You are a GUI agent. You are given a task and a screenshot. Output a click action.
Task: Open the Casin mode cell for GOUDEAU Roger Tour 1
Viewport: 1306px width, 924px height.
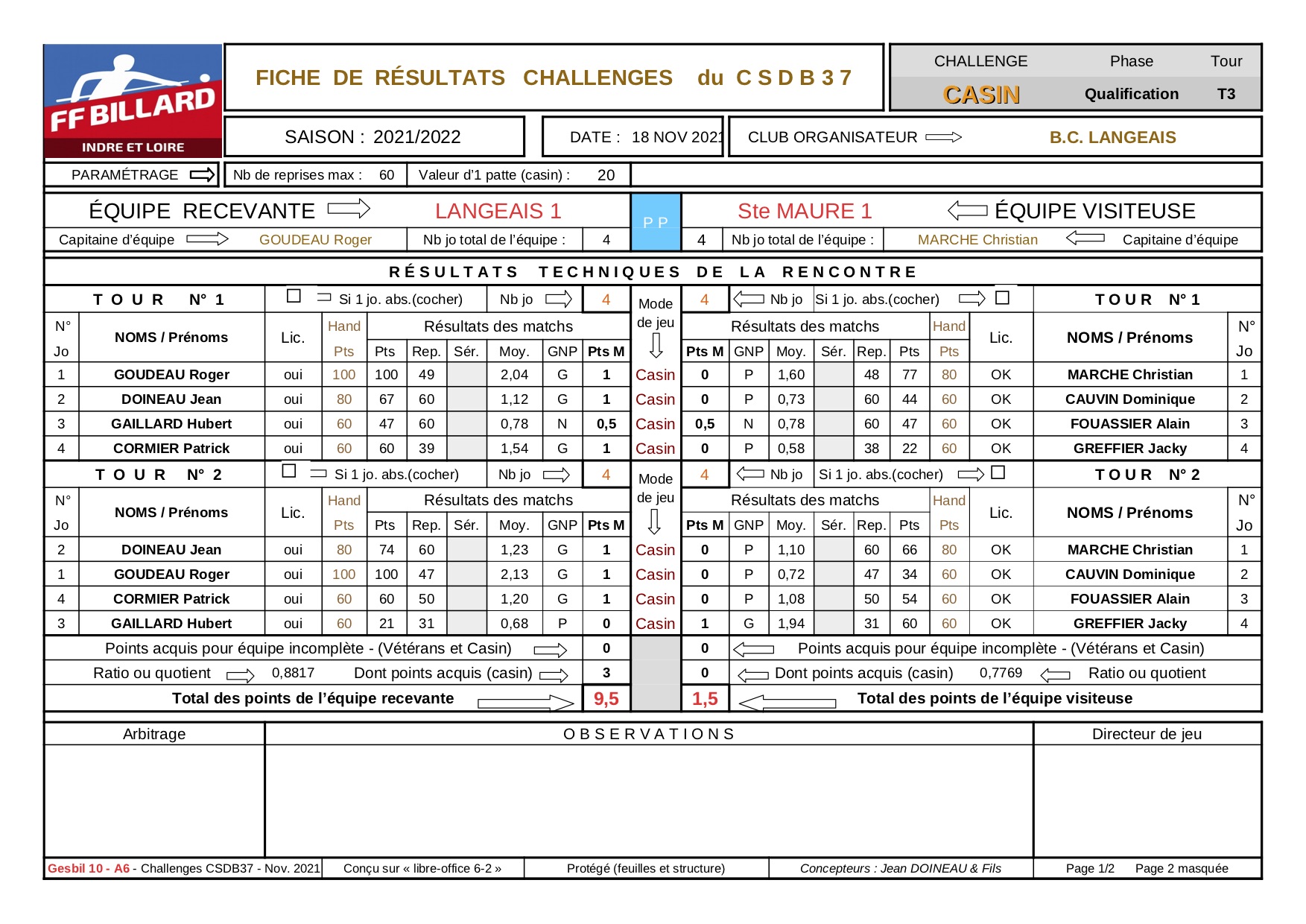656,375
